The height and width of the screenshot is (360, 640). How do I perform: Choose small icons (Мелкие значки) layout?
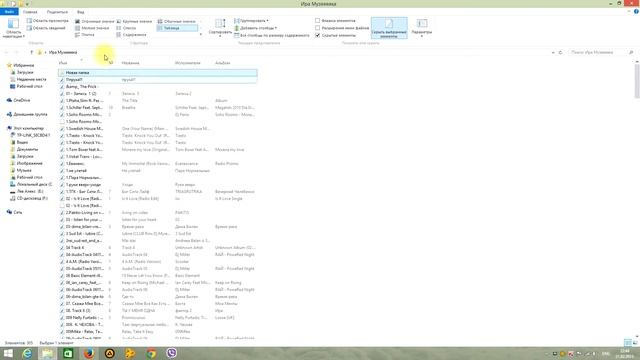pos(92,28)
